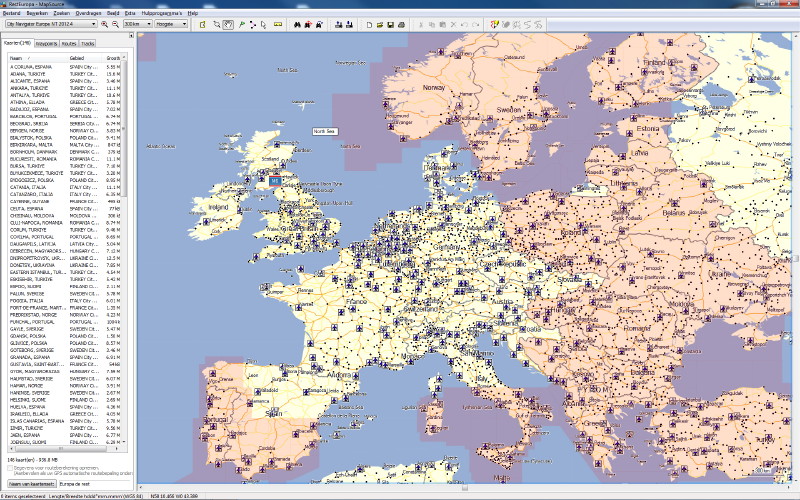Click the zoom out magnifier icon
Image resolution: width=800 pixels, height=500 pixels.
click(115, 24)
